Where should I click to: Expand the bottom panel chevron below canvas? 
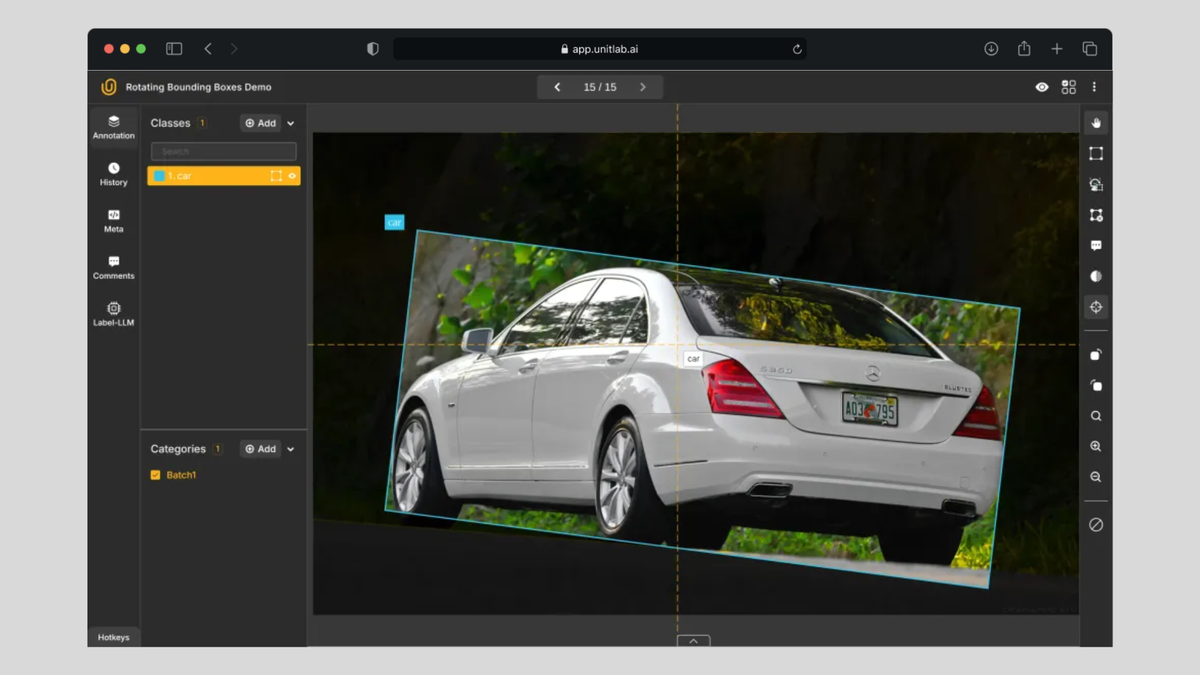(693, 641)
